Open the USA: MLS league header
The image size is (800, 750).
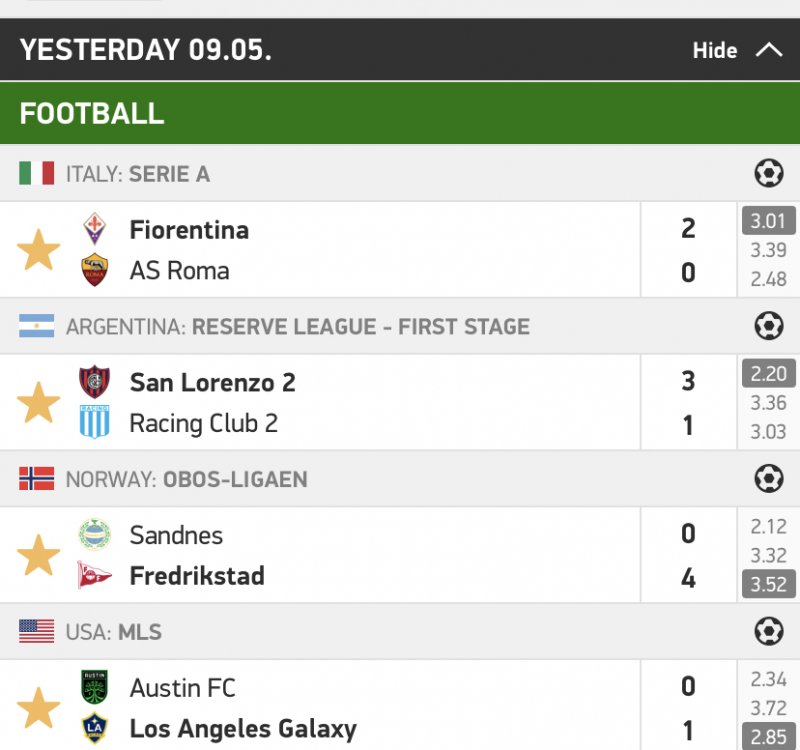pyautogui.click(x=113, y=631)
